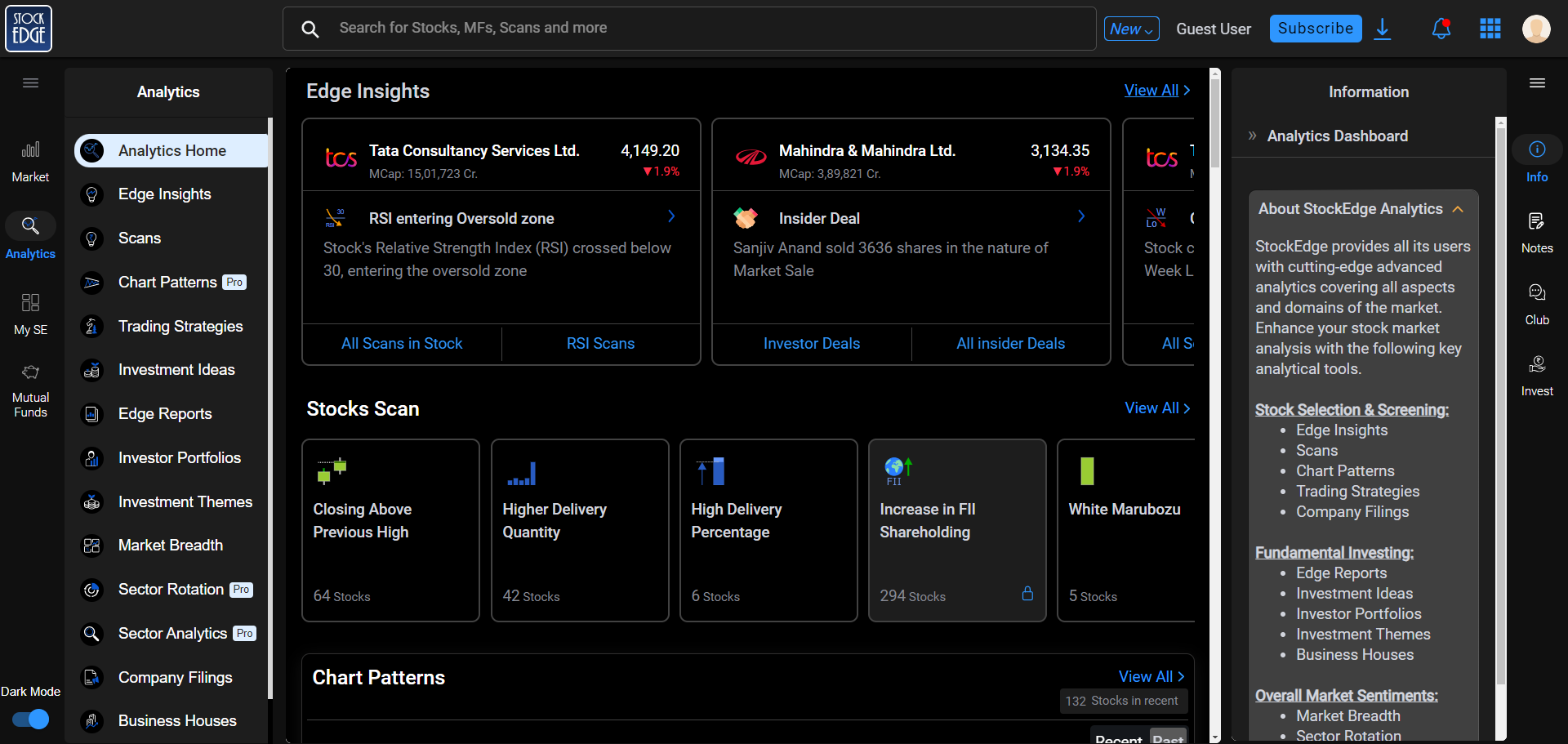This screenshot has height=744, width=1568.
Task: Expand the Analytics Dashboard double chevron
Action: point(1252,136)
